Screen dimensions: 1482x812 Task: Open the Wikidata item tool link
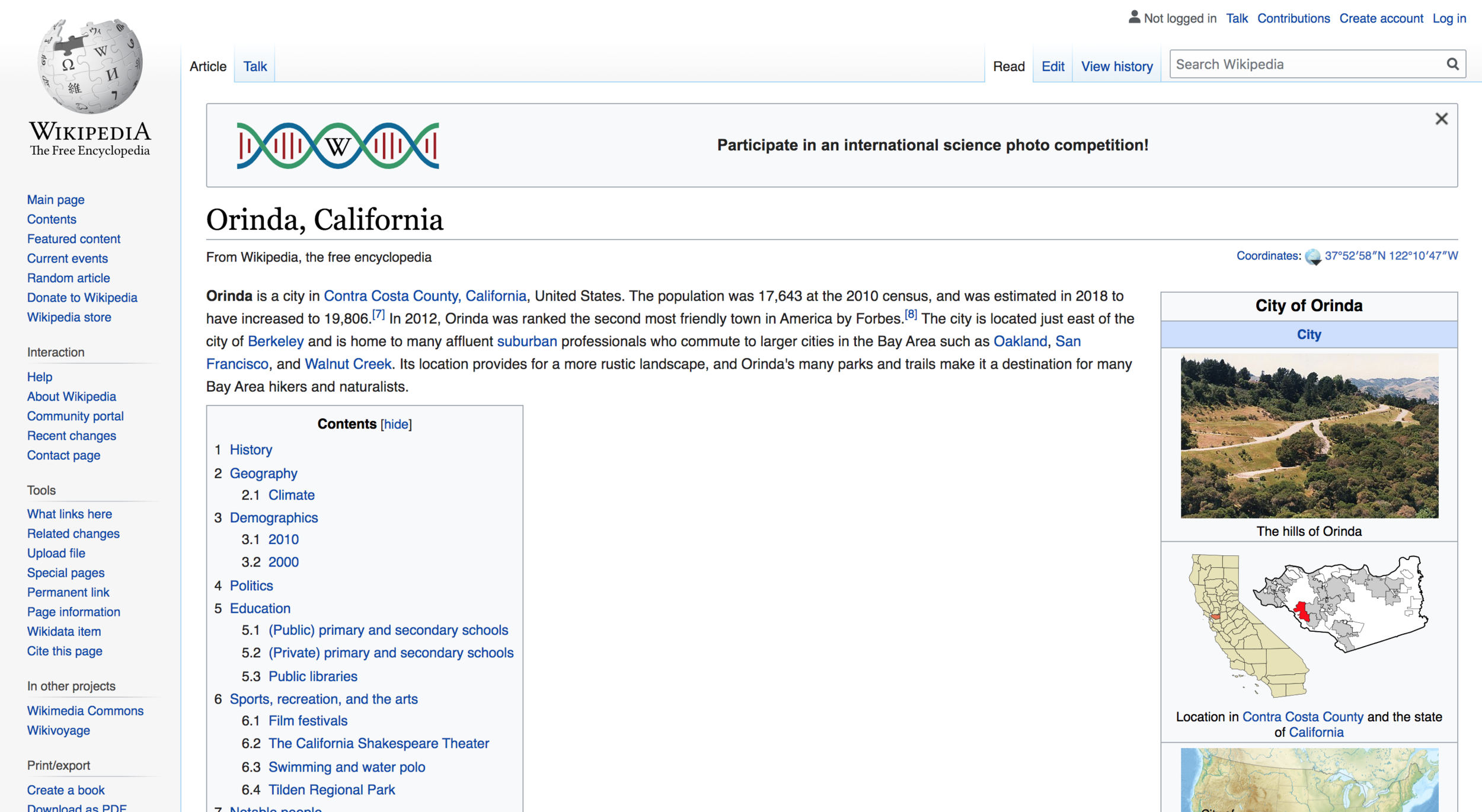pos(64,631)
